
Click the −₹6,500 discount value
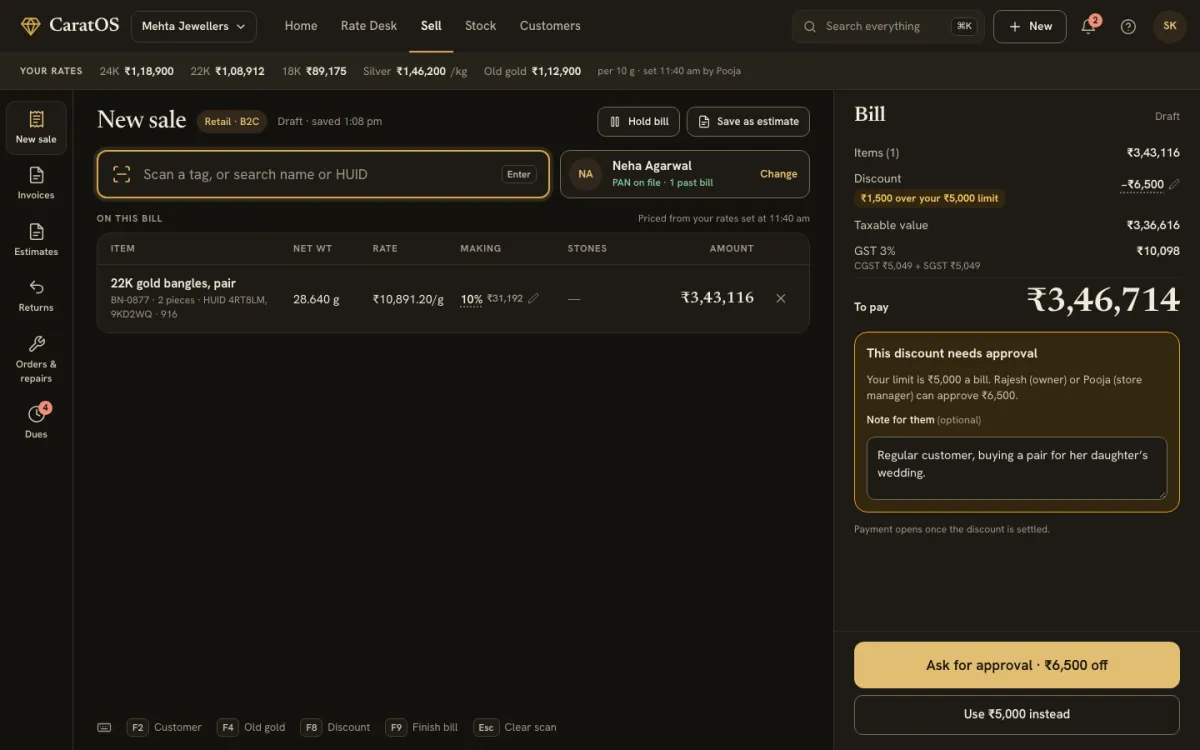pyautogui.click(x=1142, y=184)
